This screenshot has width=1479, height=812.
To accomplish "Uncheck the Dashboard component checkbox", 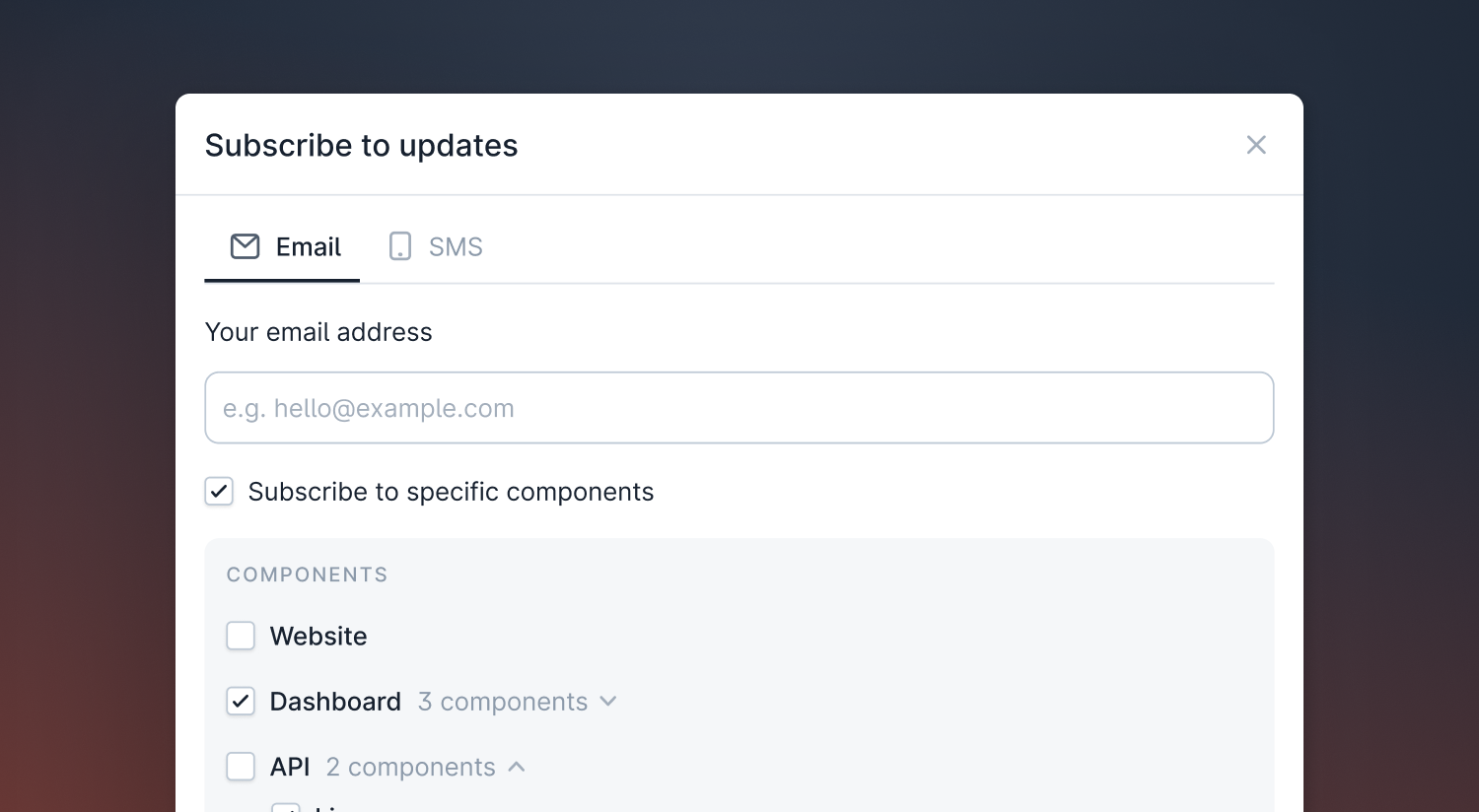I will [x=241, y=701].
